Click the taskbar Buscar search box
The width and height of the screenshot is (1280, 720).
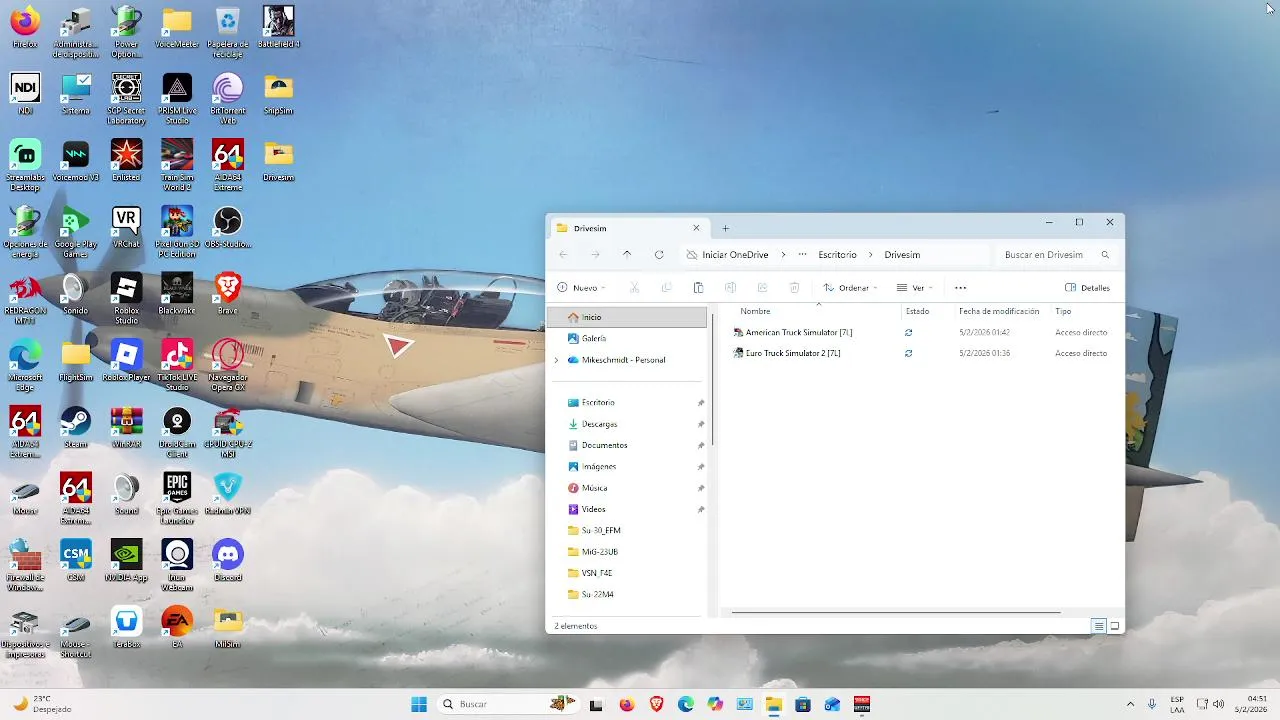pos(507,704)
